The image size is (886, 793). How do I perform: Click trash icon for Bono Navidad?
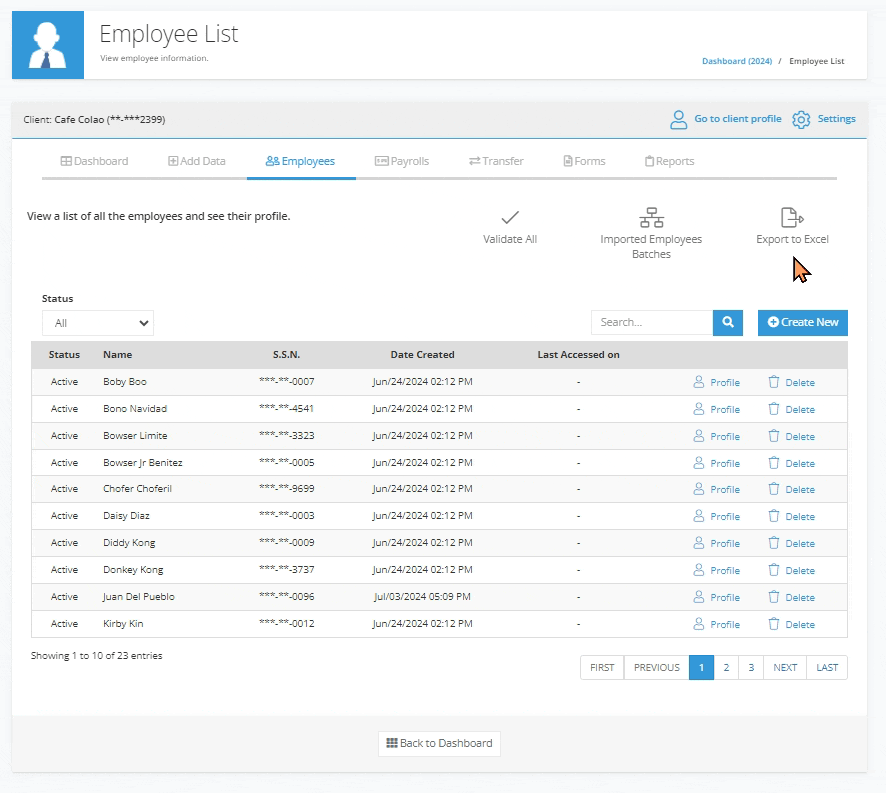pyautogui.click(x=774, y=409)
